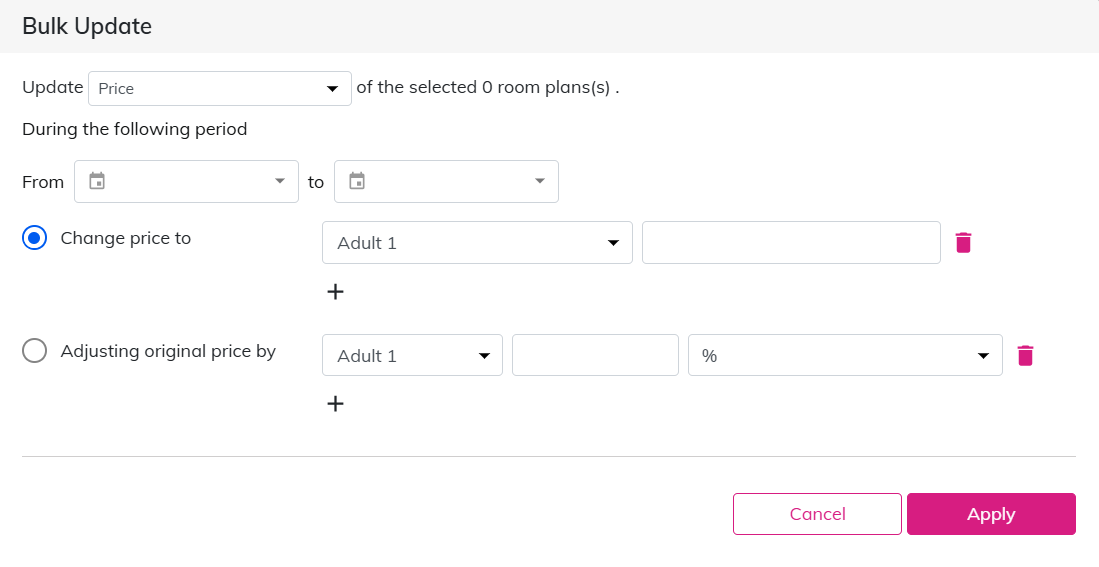Image resolution: width=1099 pixels, height=567 pixels.
Task: Focus the adjustment amount input field
Action: click(x=595, y=355)
